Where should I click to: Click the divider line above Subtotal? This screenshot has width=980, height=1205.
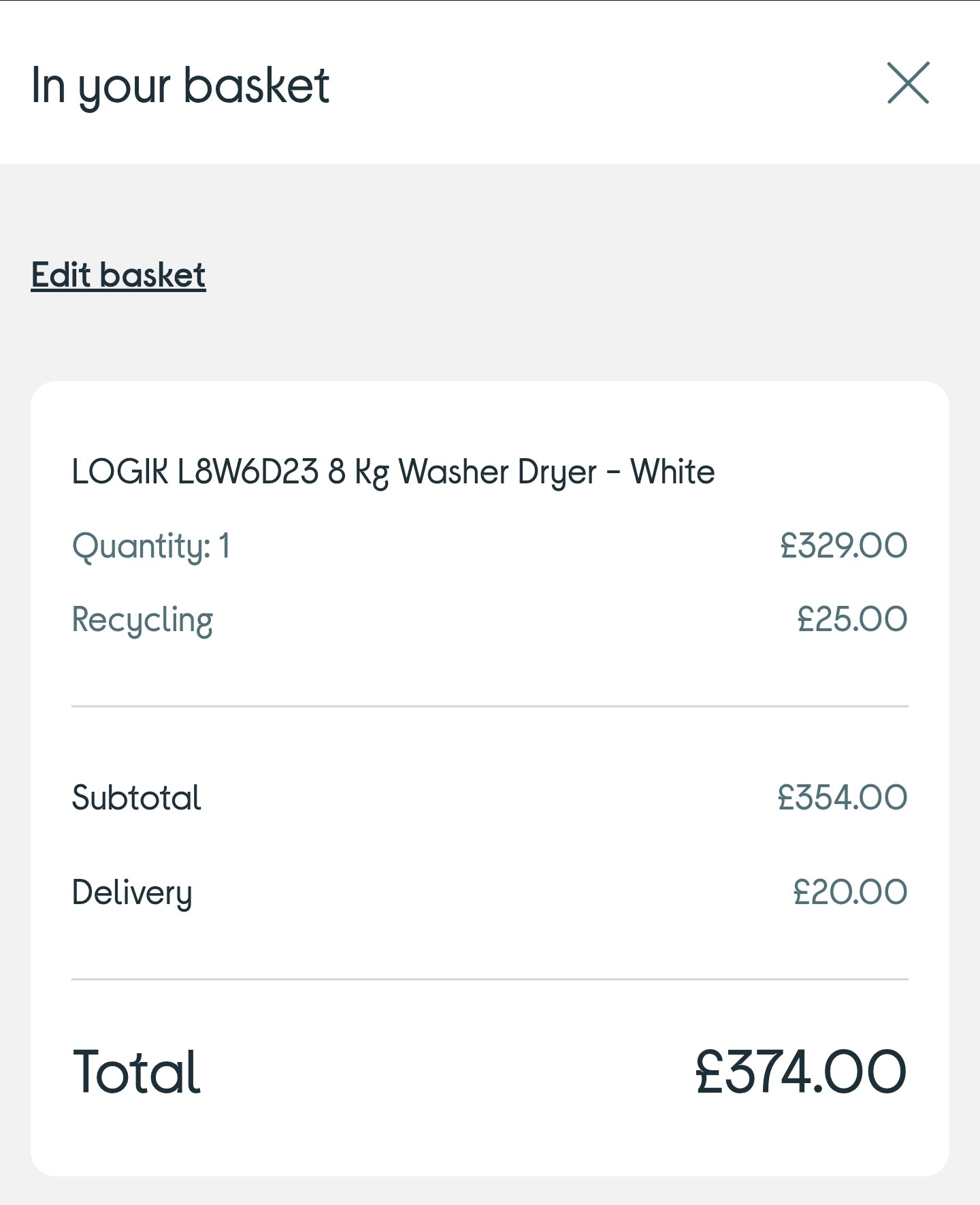[490, 707]
